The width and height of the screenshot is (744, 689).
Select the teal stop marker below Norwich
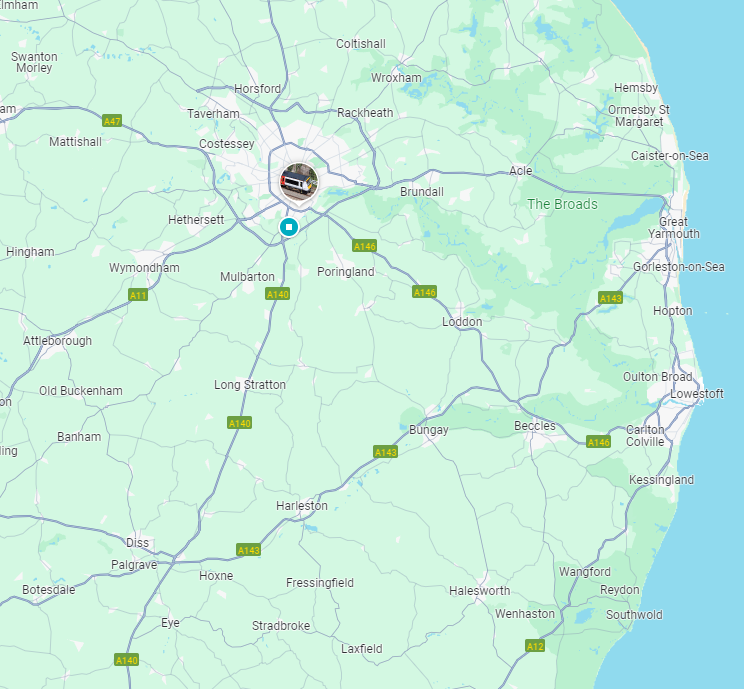point(288,227)
